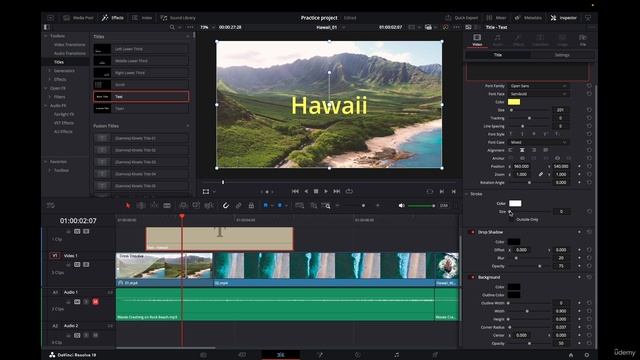
Task: Enable the Outside Only checkbox
Action: point(511,219)
